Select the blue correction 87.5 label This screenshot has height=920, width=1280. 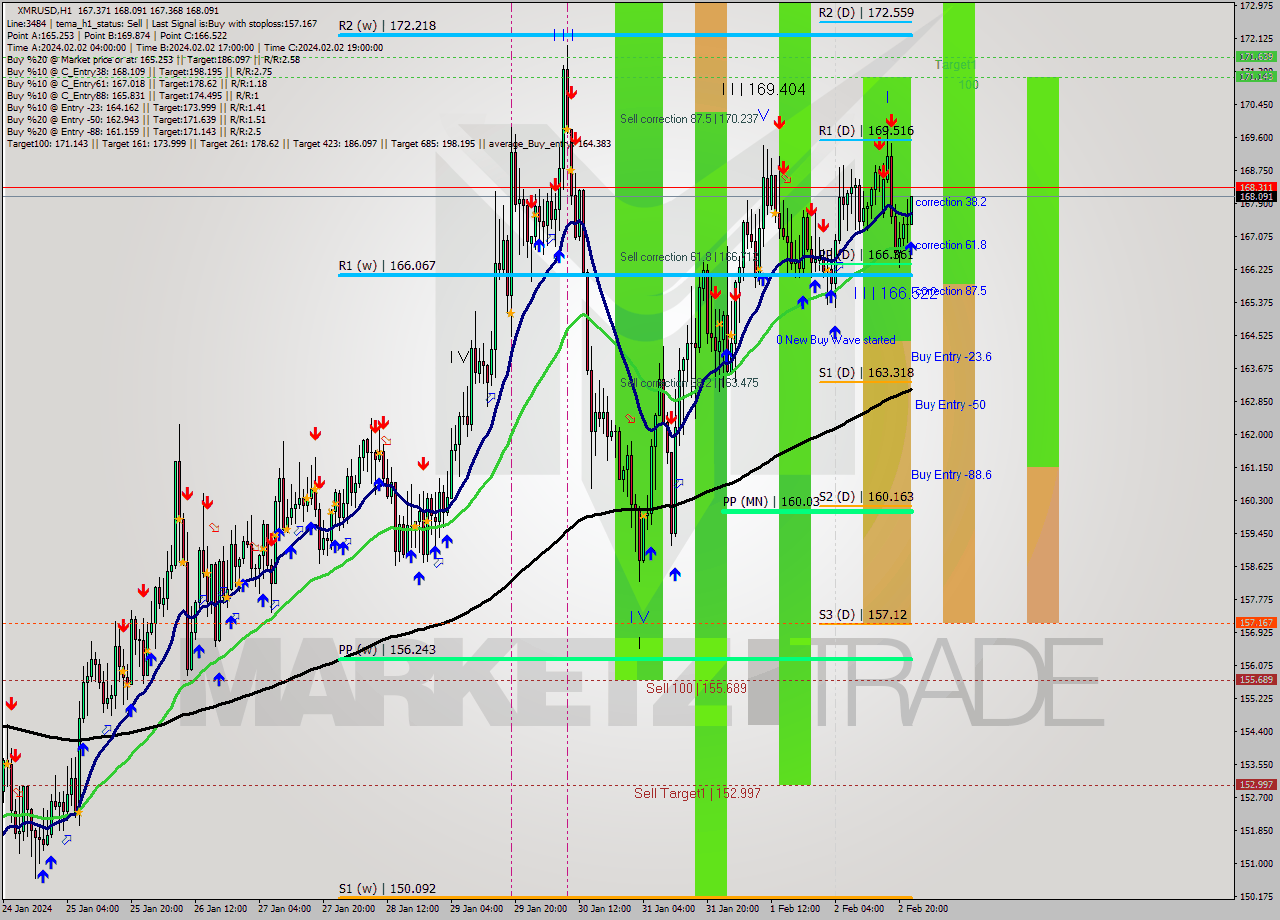(951, 291)
